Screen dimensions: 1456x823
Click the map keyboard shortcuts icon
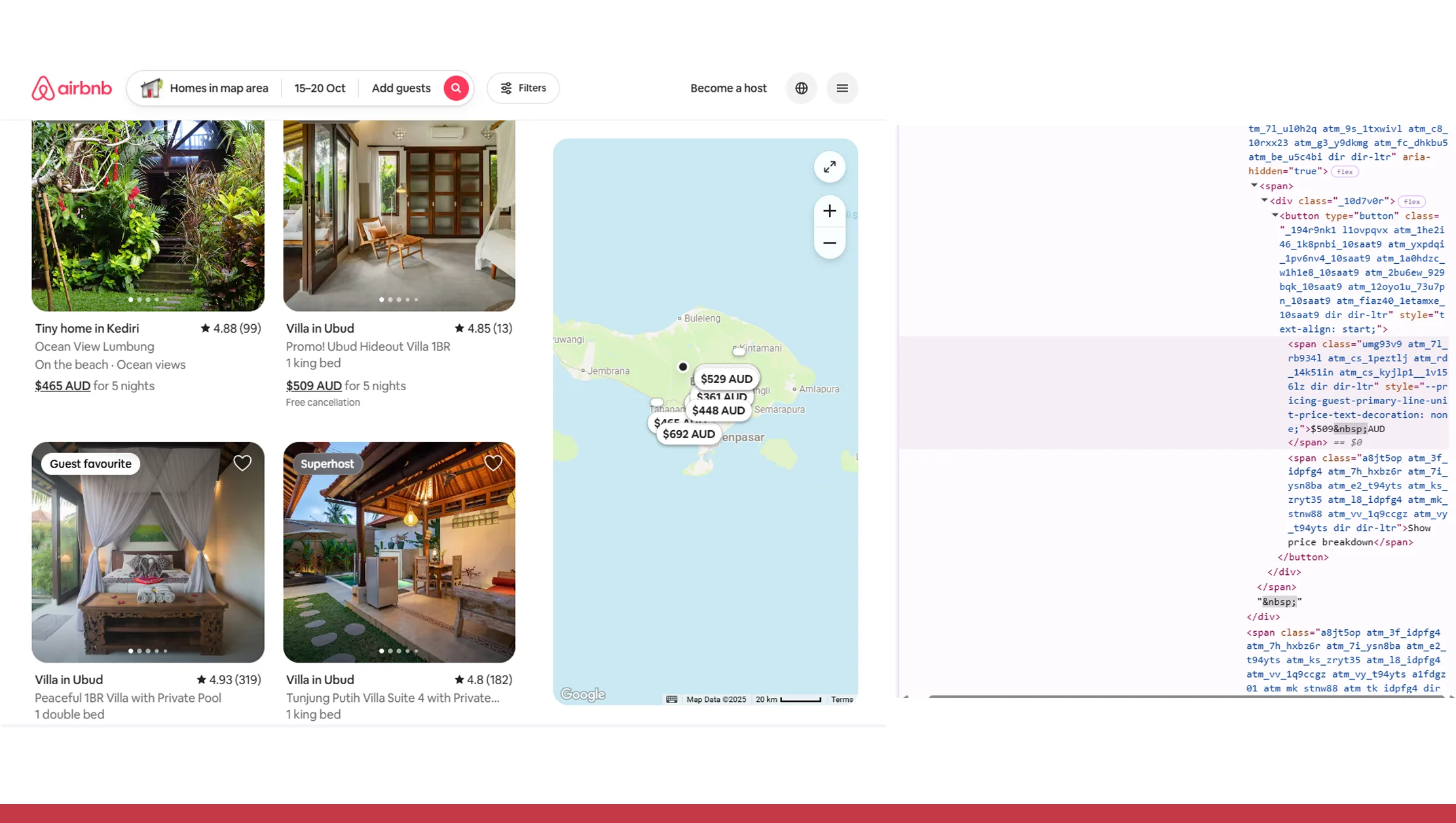click(x=671, y=699)
